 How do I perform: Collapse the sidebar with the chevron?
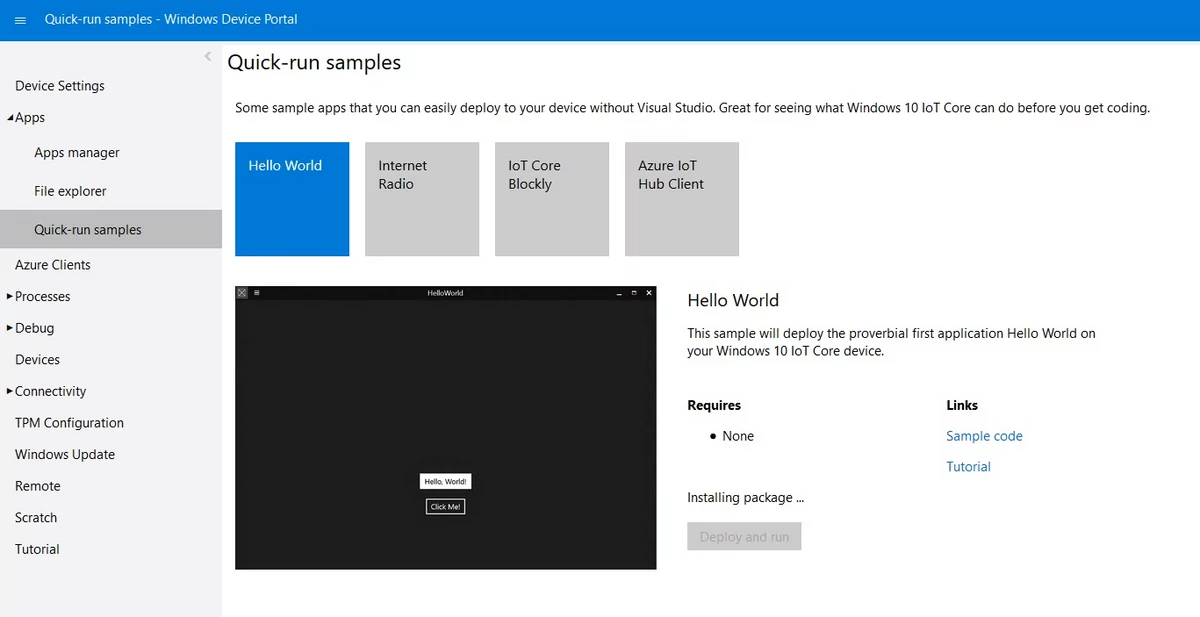pyautogui.click(x=208, y=56)
